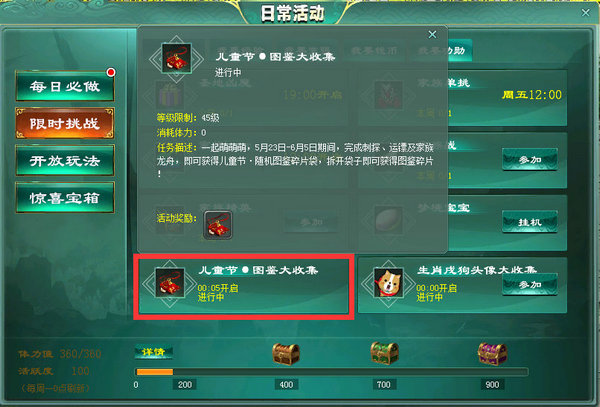Close the activity detail tooltip popup

[432, 35]
